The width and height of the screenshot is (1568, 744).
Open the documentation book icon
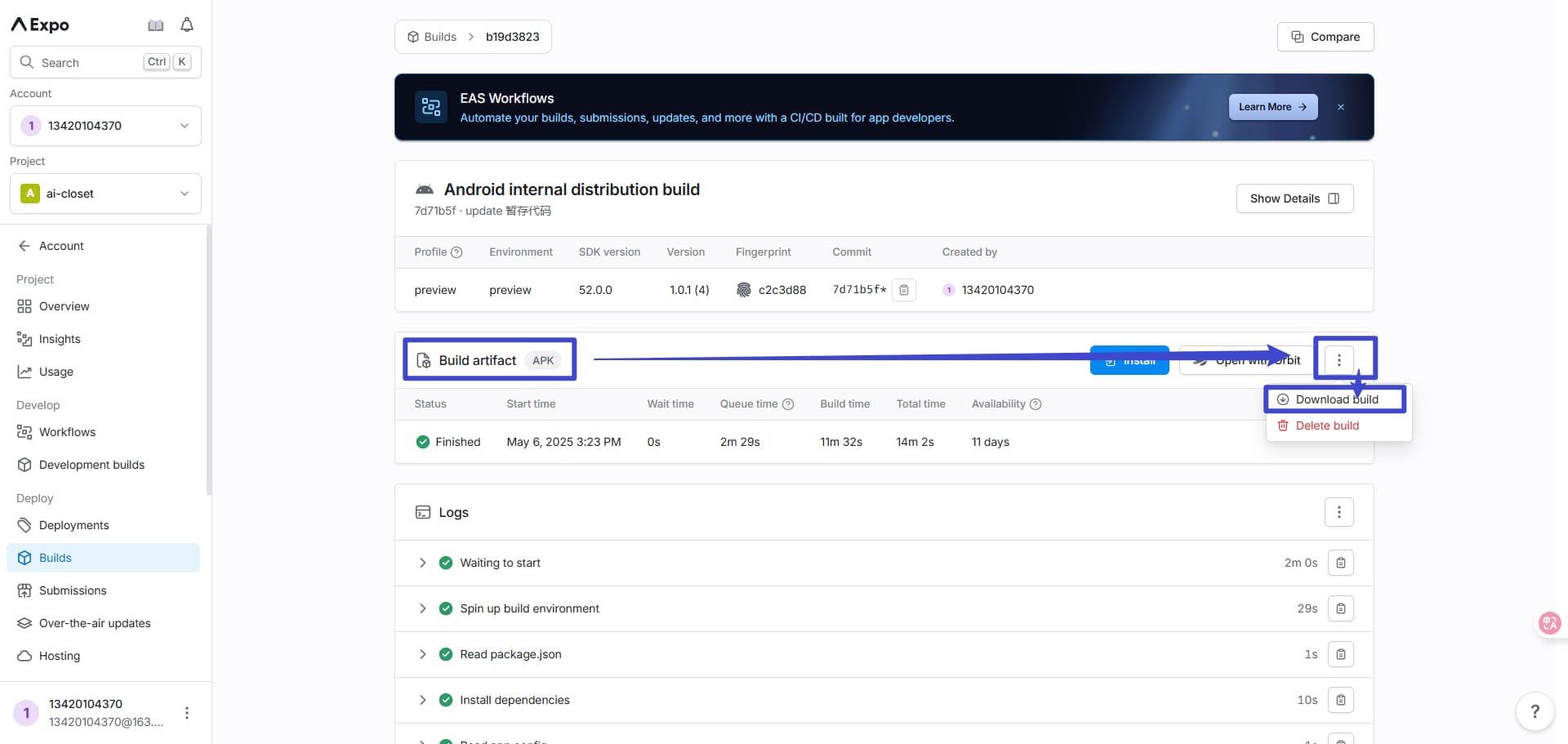point(155,25)
